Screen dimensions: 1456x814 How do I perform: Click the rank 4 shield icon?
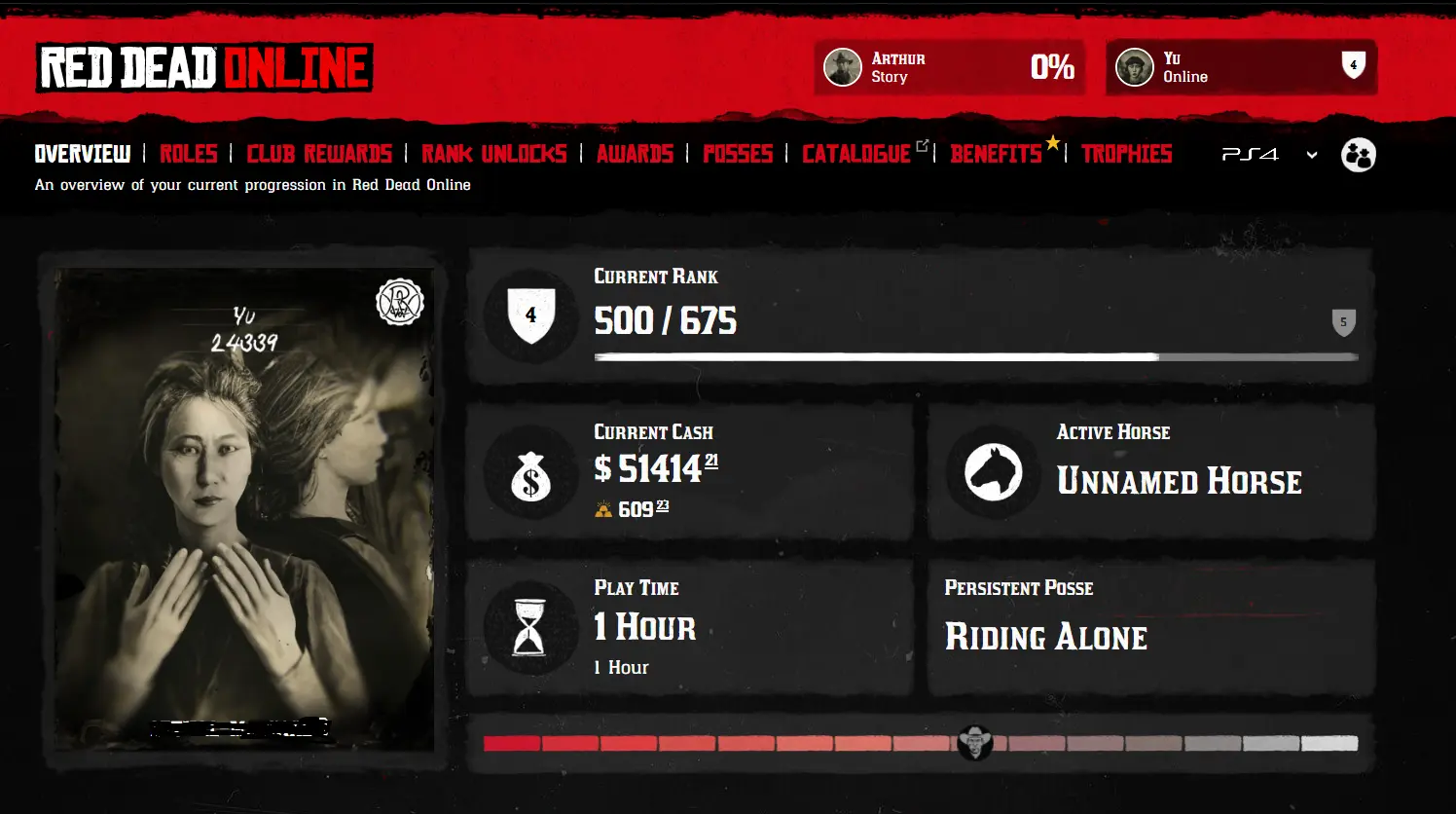(530, 315)
